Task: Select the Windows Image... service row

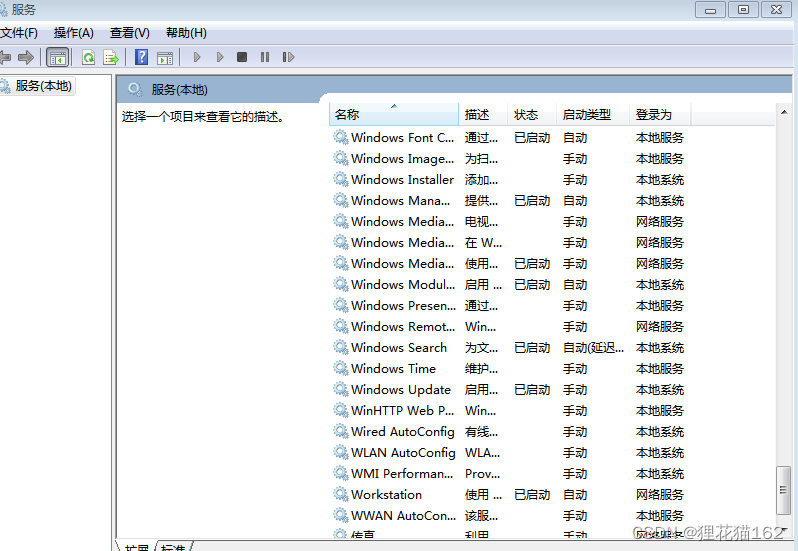Action: (x=509, y=159)
